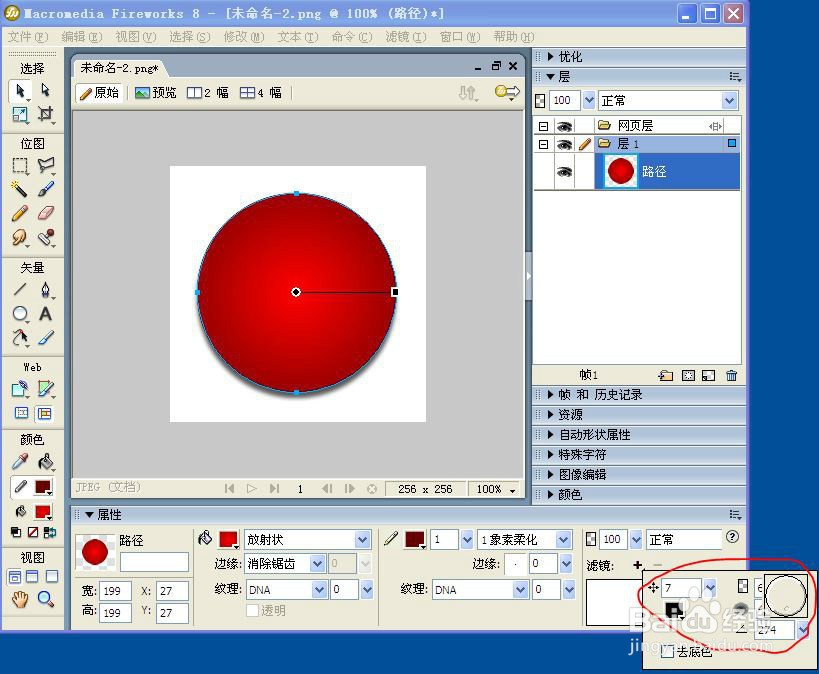Image resolution: width=819 pixels, height=674 pixels.
Task: Open layer blend mode 正常 dropdown
Action: (730, 100)
